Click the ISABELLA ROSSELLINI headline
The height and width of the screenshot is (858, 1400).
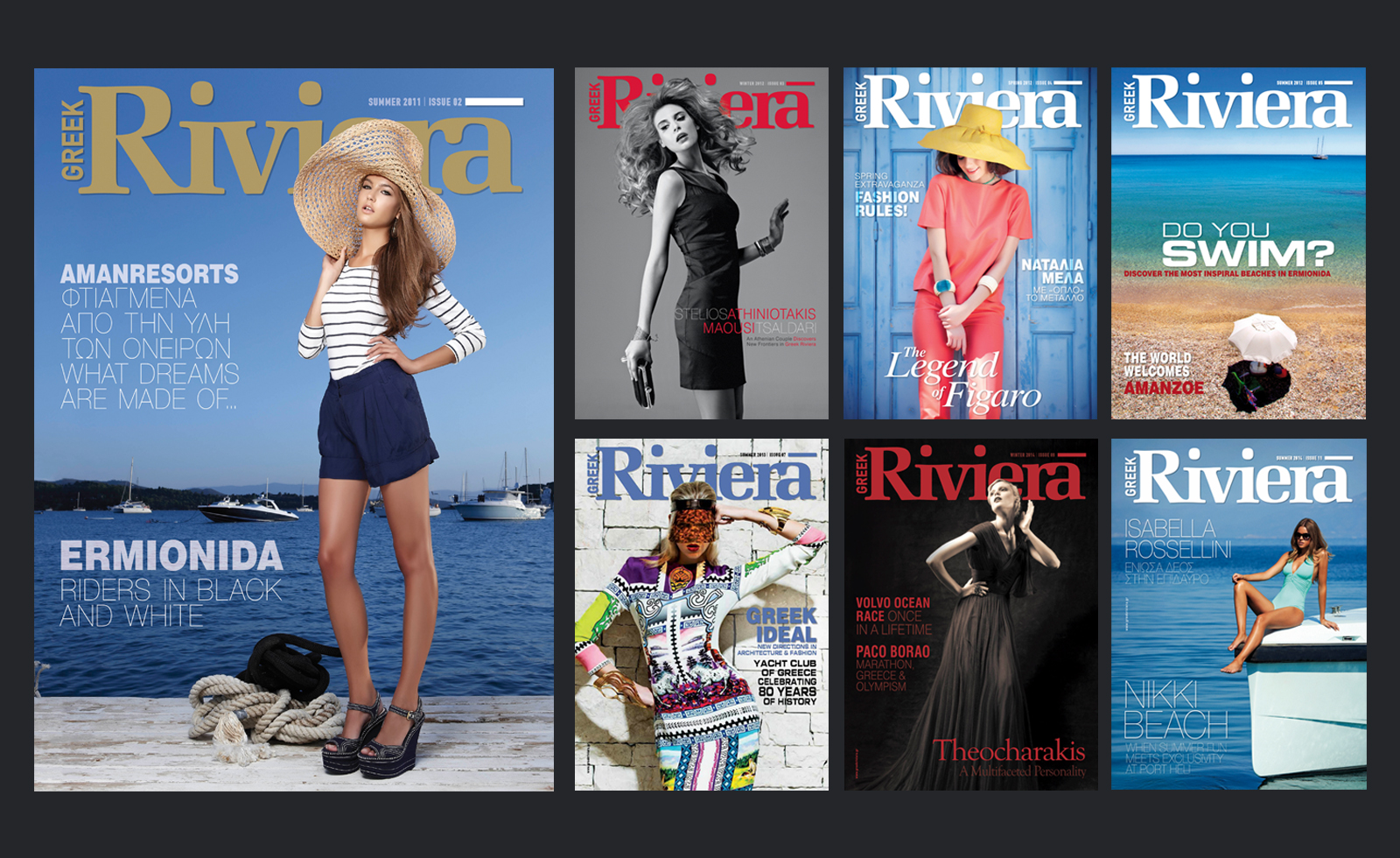click(1177, 538)
